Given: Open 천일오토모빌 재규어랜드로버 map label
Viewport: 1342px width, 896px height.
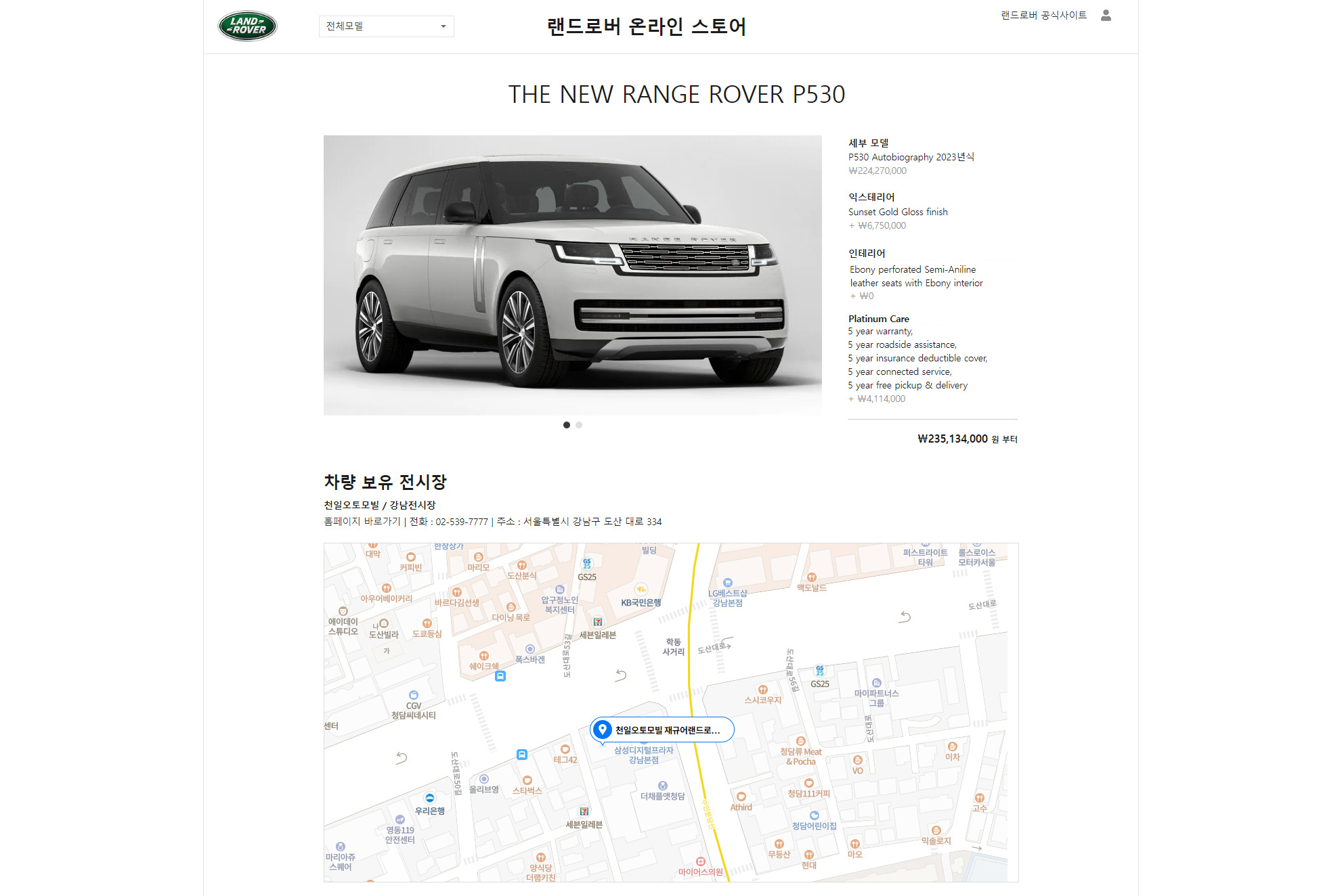Looking at the screenshot, I should pyautogui.click(x=667, y=730).
